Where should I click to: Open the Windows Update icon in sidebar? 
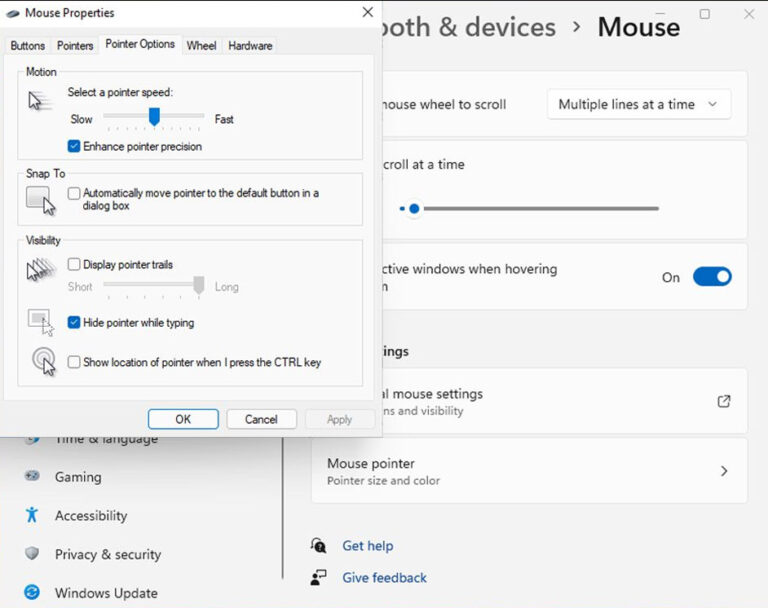pos(32,592)
